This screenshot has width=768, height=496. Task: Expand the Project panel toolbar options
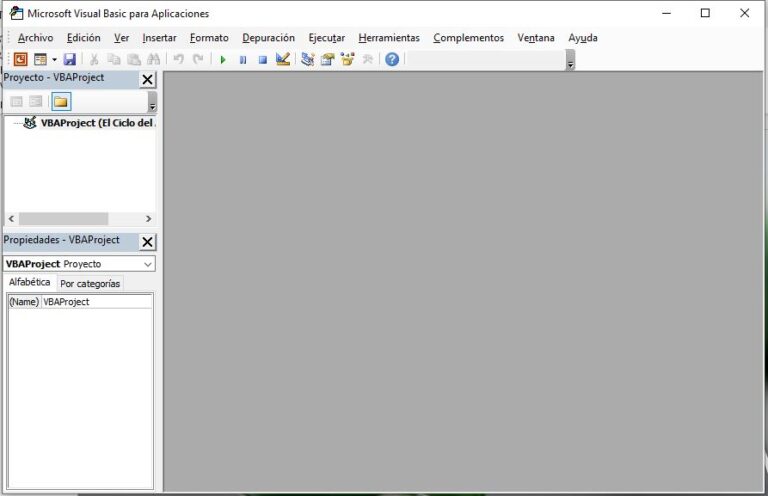coord(152,102)
